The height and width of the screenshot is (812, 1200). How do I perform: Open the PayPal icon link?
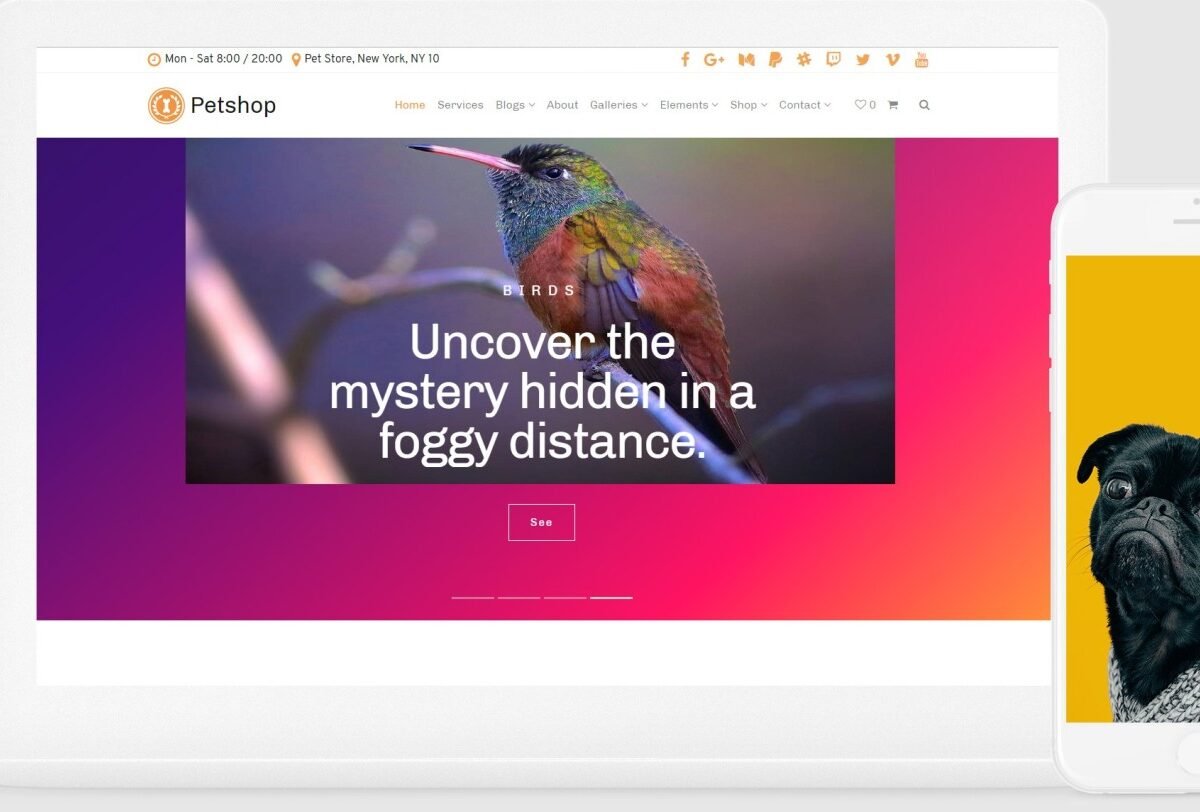point(775,59)
